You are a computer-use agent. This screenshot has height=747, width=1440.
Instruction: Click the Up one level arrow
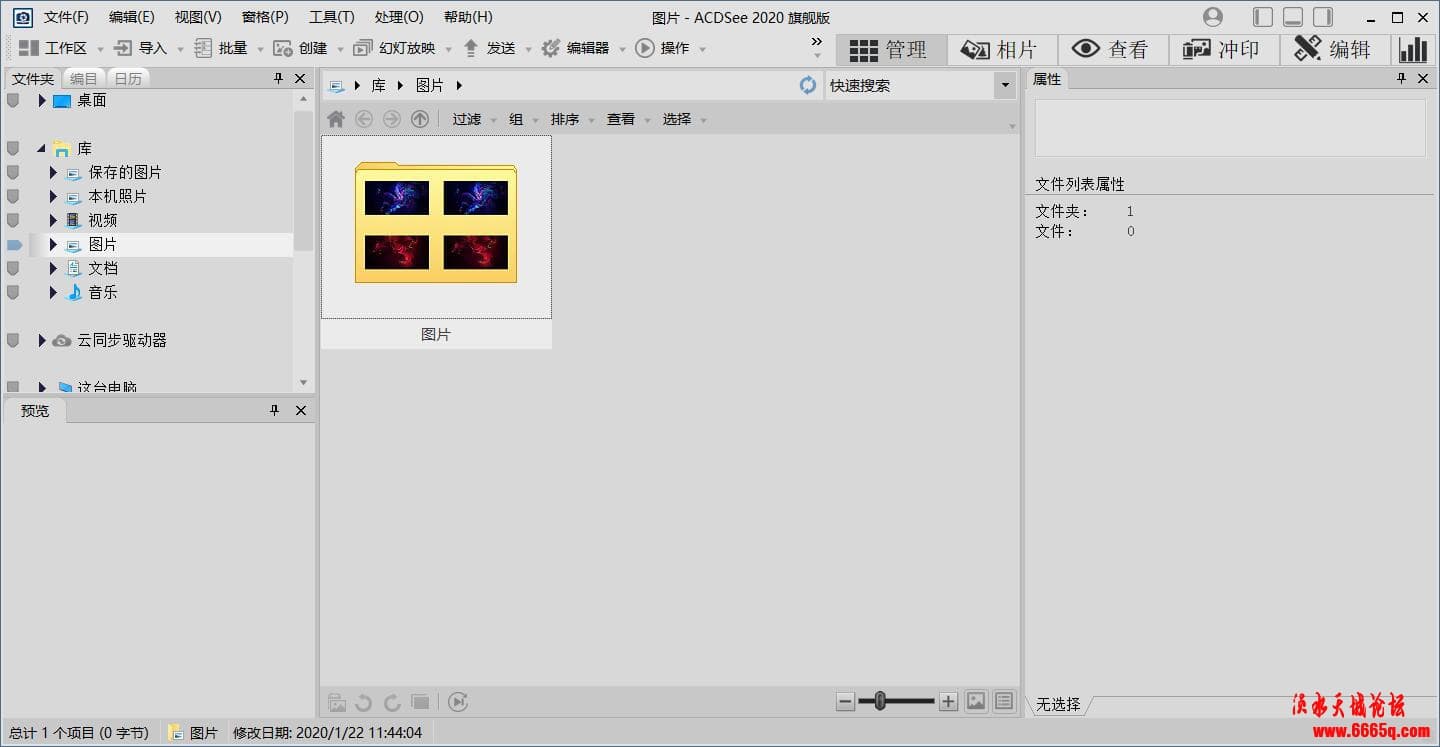(420, 119)
